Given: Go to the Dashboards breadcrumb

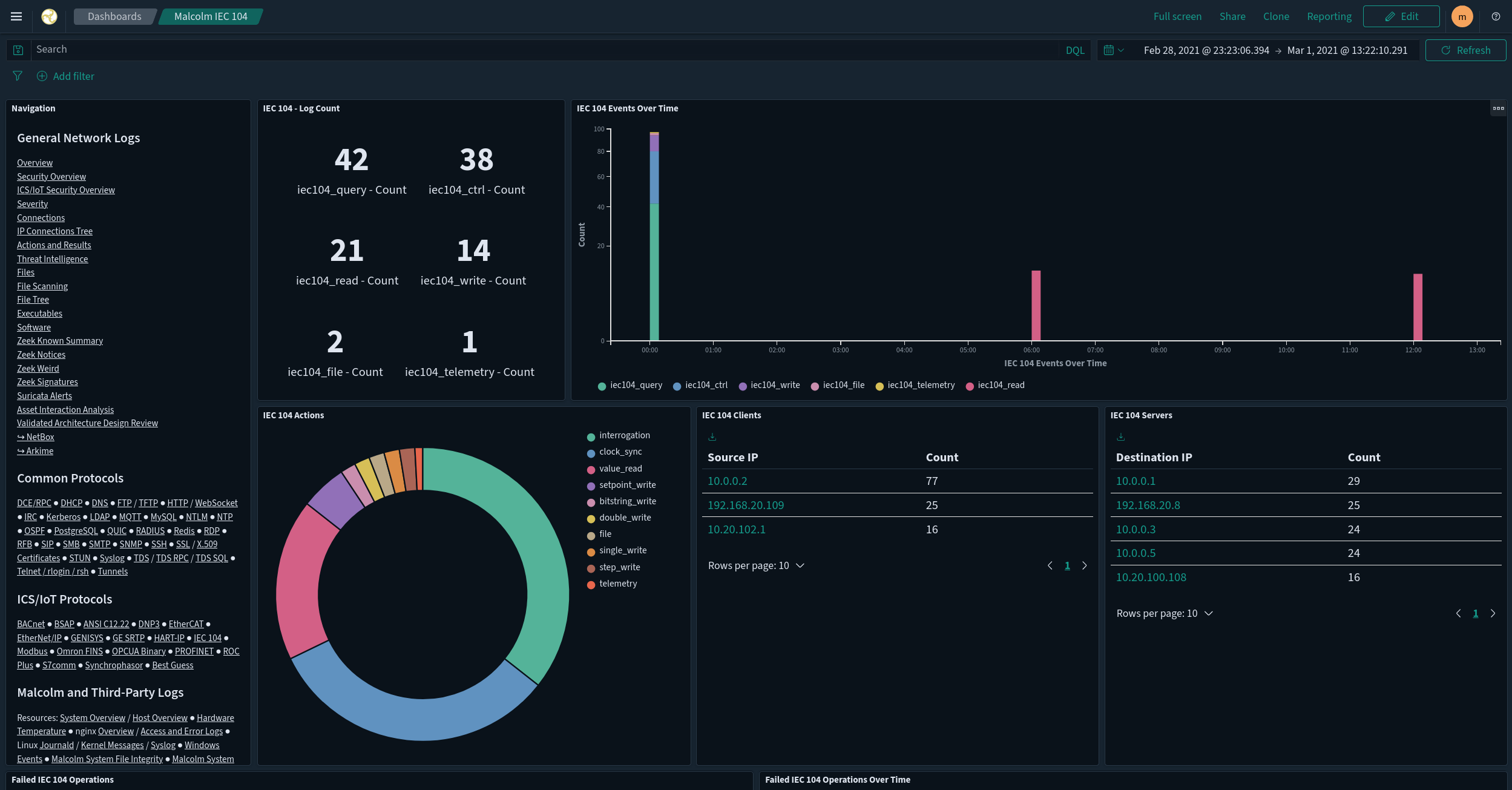Looking at the screenshot, I should (x=114, y=16).
